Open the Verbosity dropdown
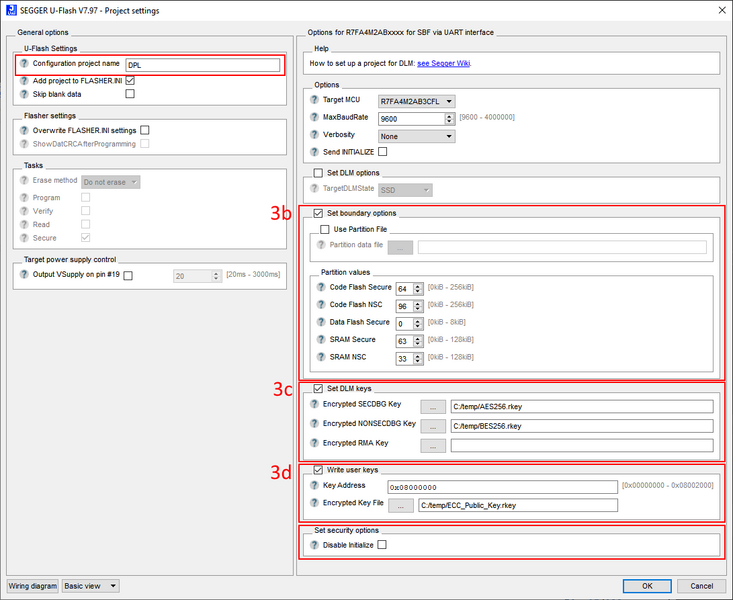 coord(417,137)
